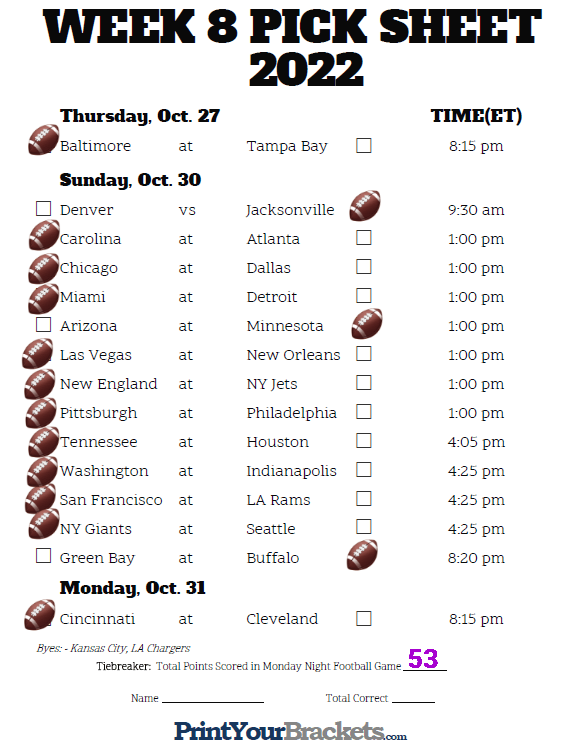
Task: Tick the Green Bay checkbox
Action: [44, 556]
